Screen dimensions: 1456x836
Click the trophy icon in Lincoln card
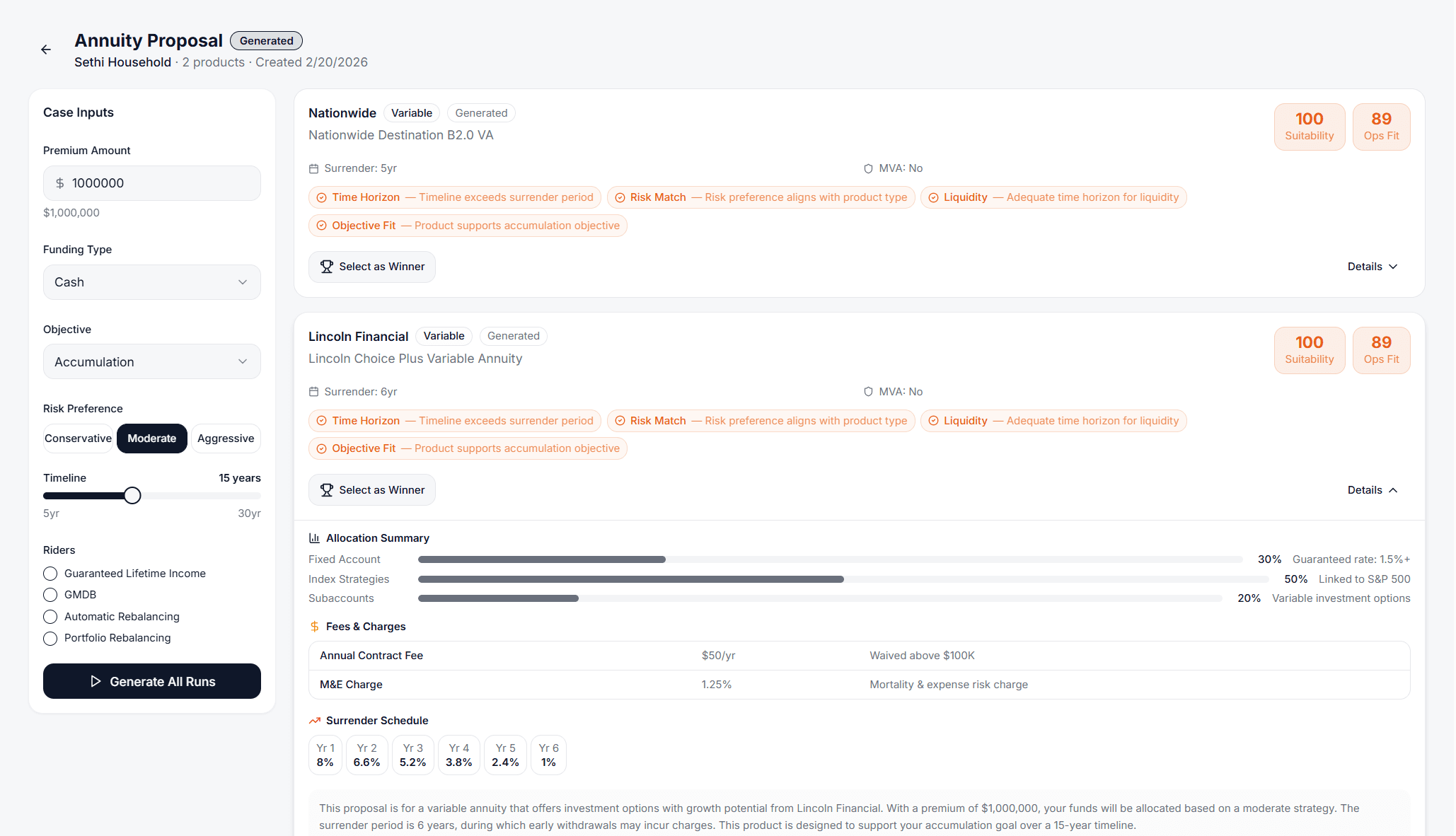[x=327, y=490]
